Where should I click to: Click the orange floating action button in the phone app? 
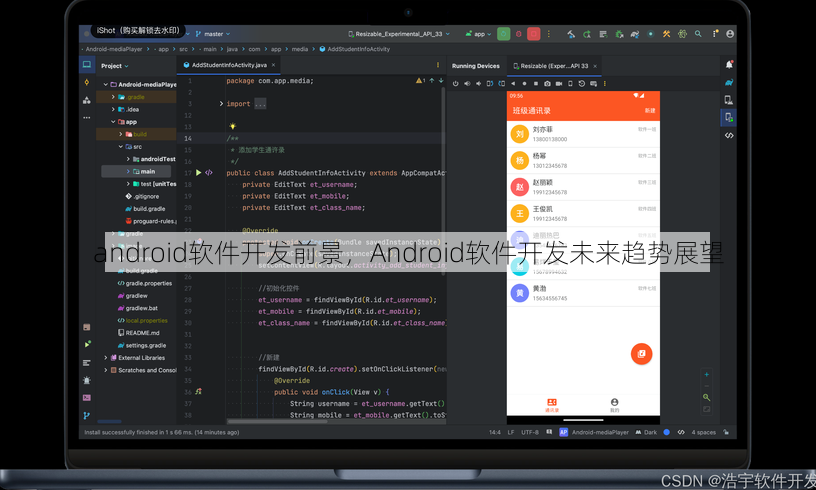(x=641, y=354)
